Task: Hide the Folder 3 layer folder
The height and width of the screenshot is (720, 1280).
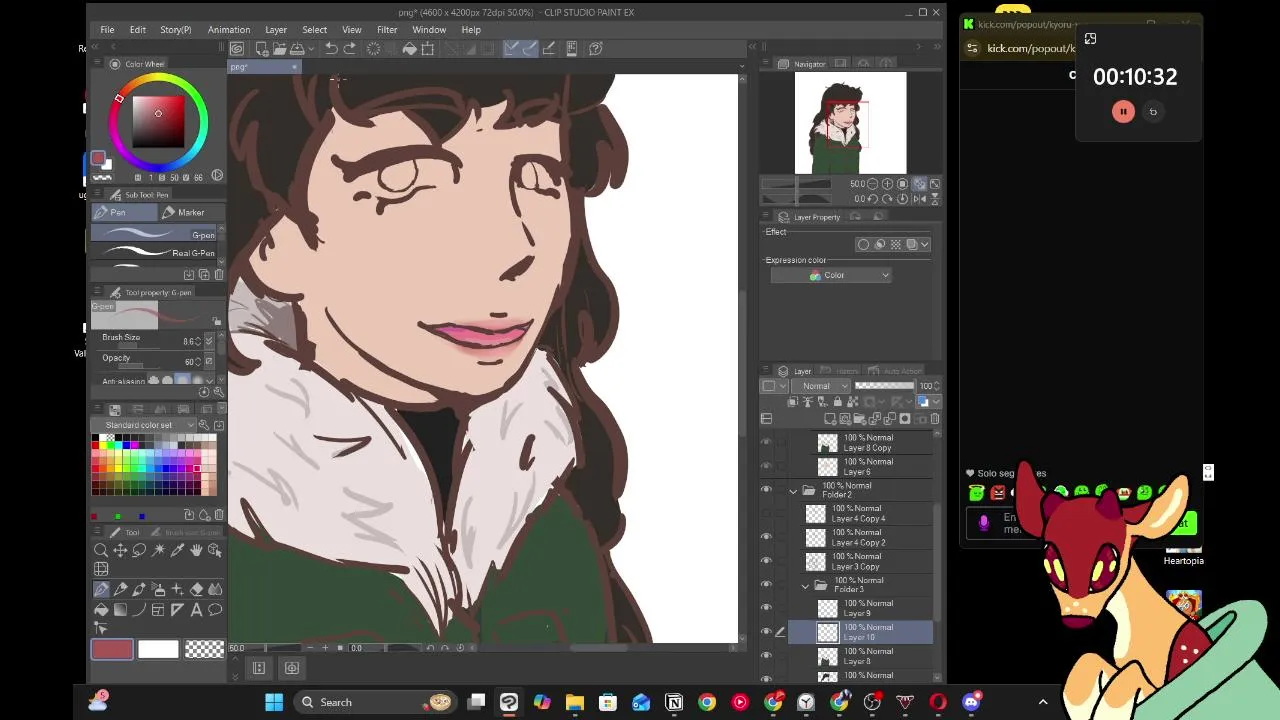Action: pos(766,584)
